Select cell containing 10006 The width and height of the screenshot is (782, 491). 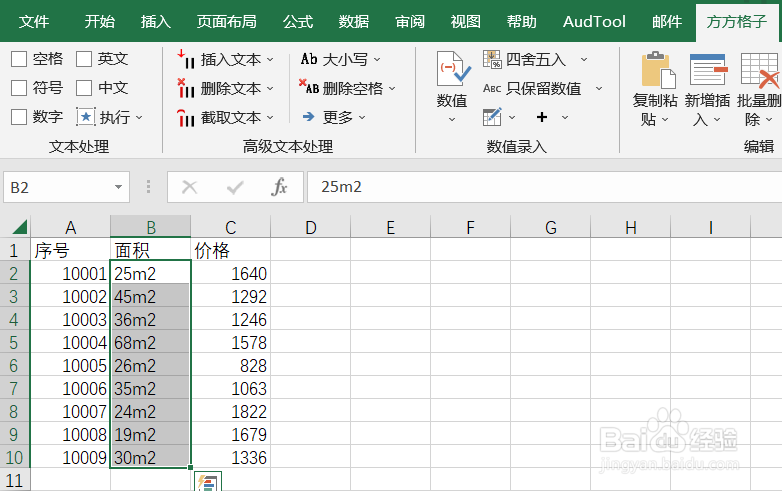pyautogui.click(x=70, y=389)
